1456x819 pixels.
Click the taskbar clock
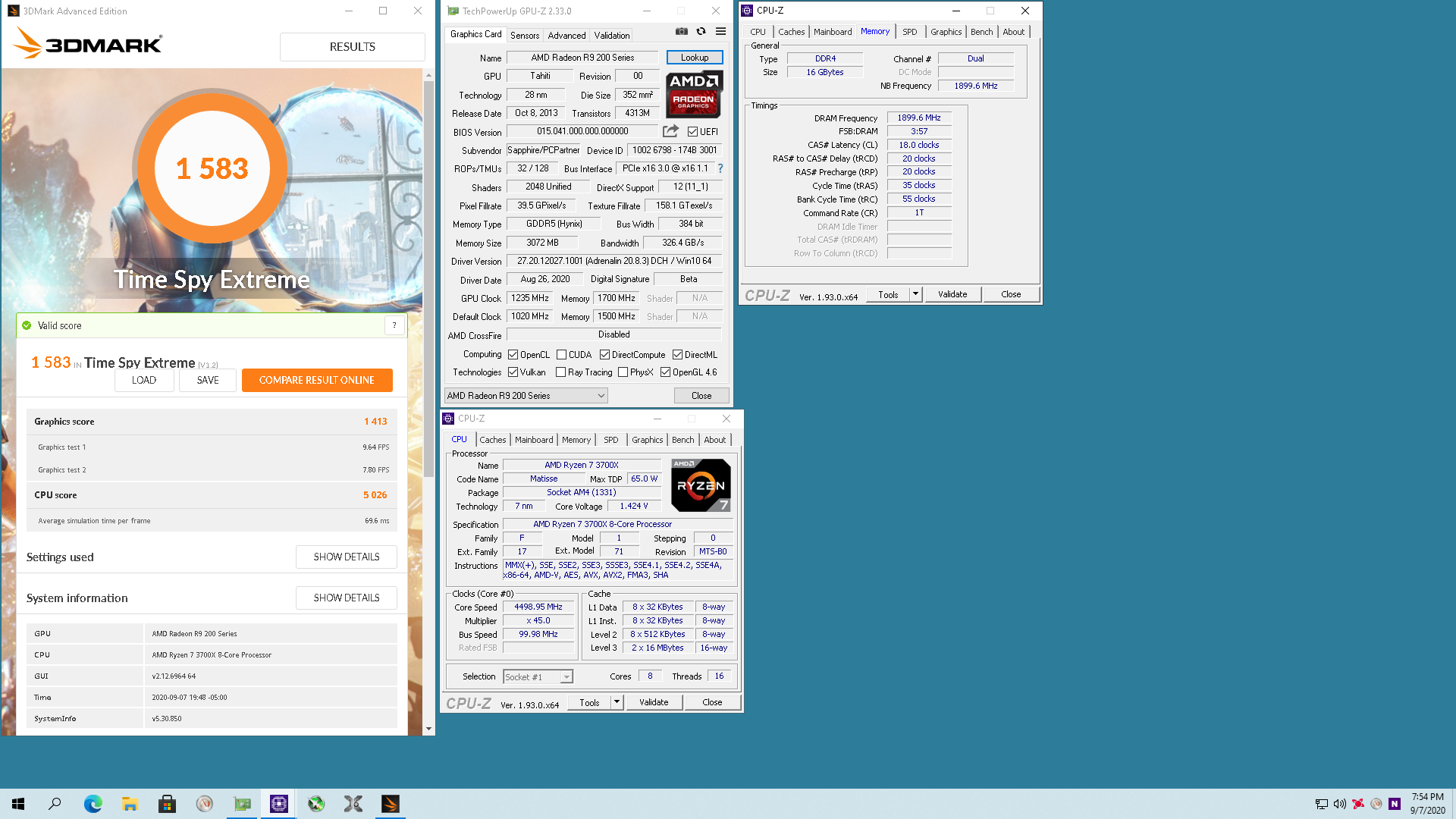(x=1427, y=804)
